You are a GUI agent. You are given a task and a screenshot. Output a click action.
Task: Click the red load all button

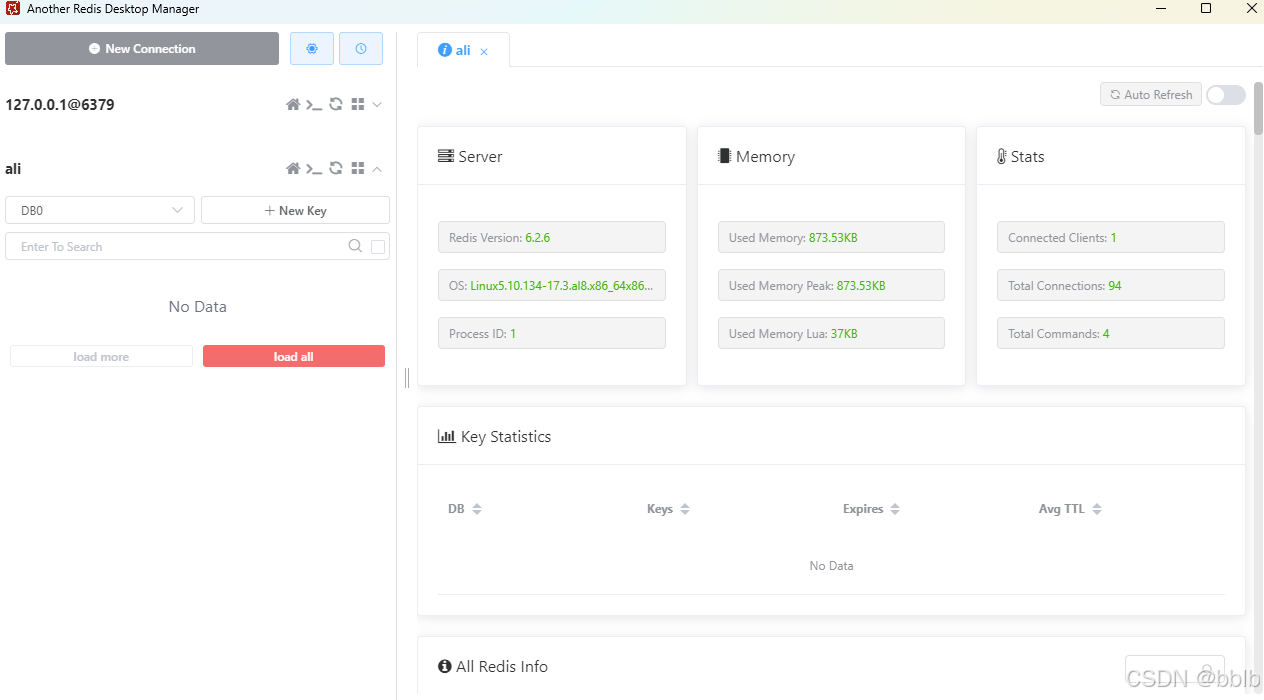[294, 356]
